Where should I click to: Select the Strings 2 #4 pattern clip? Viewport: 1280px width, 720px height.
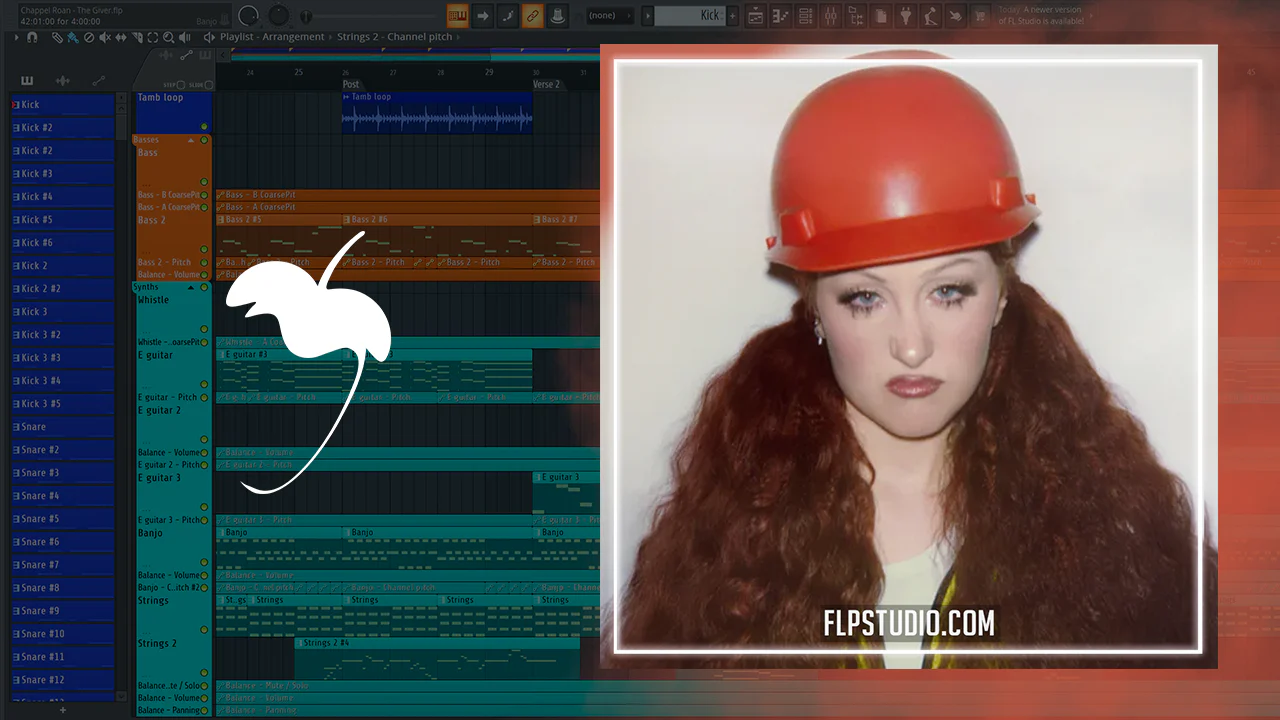pyautogui.click(x=437, y=658)
